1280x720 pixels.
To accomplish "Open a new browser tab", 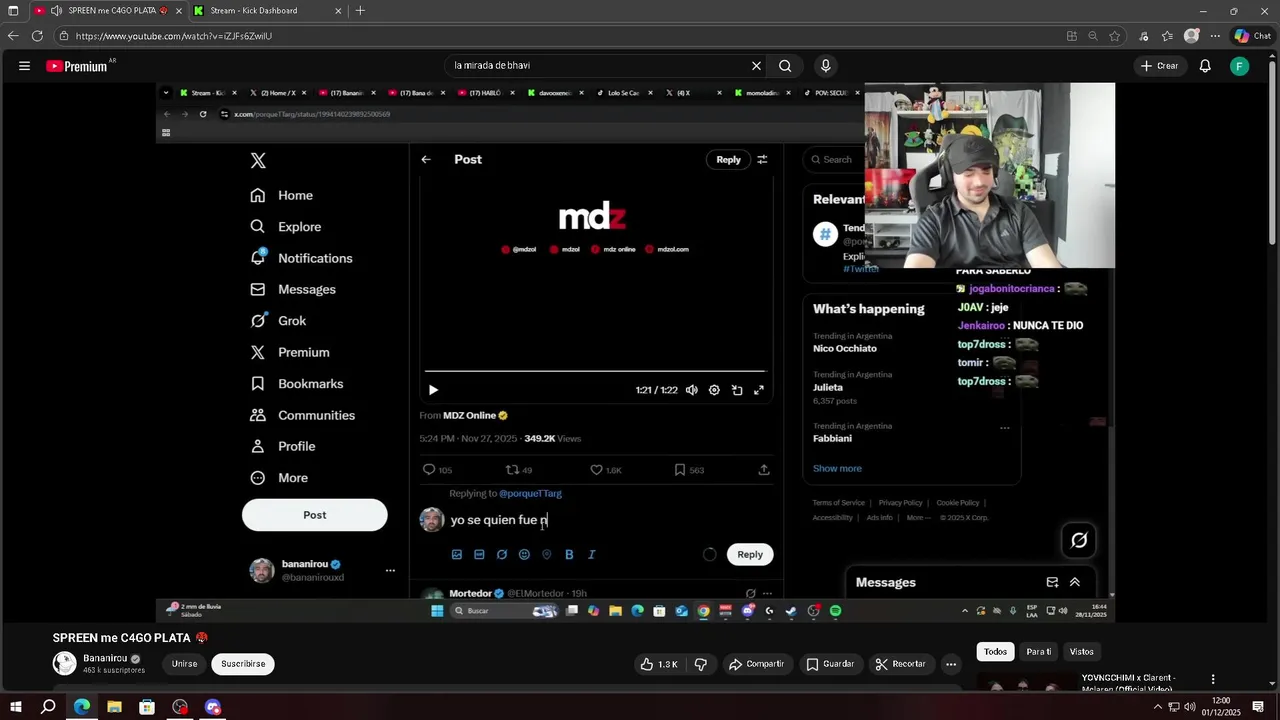I will pyautogui.click(x=360, y=11).
